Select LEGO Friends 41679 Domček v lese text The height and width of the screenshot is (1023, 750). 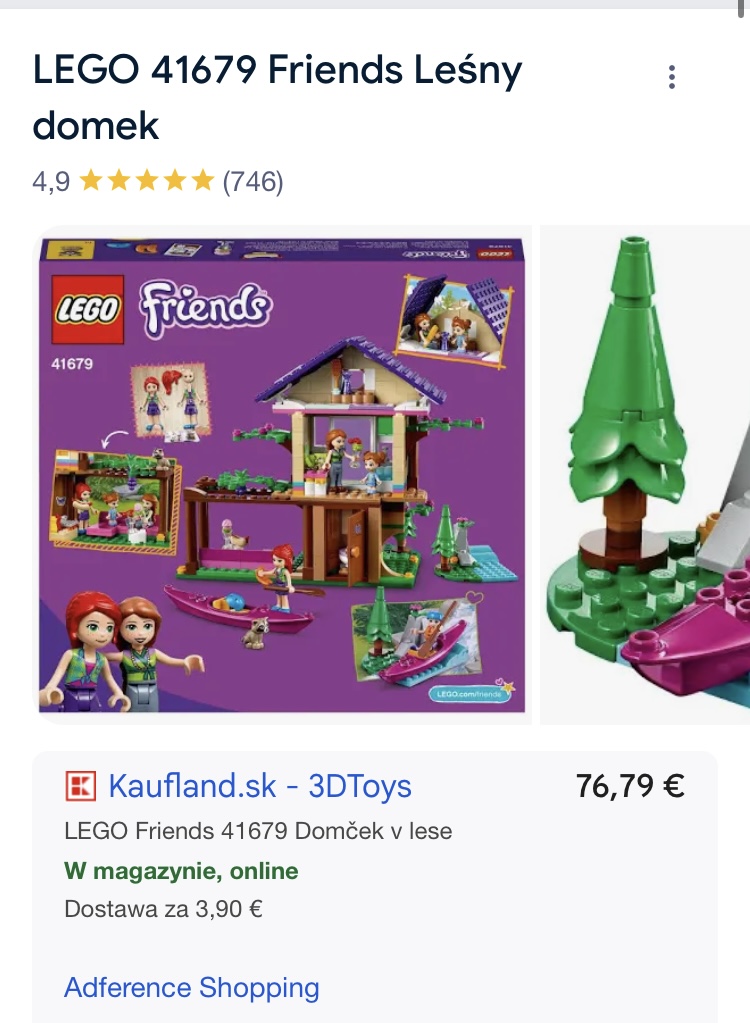point(258,831)
